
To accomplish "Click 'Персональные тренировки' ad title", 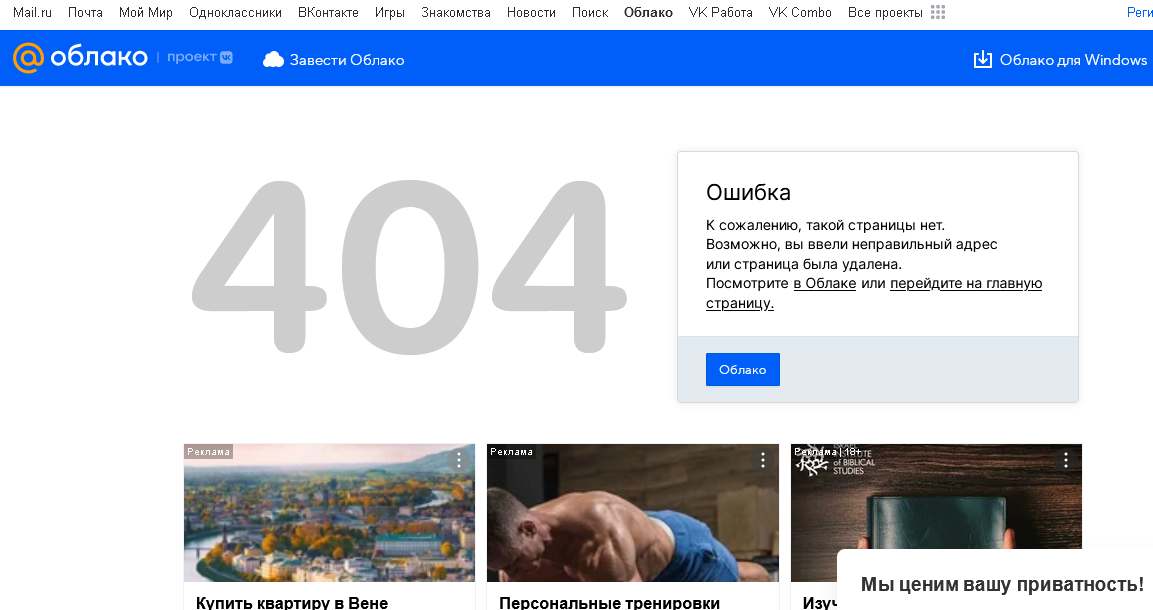I will [610, 603].
